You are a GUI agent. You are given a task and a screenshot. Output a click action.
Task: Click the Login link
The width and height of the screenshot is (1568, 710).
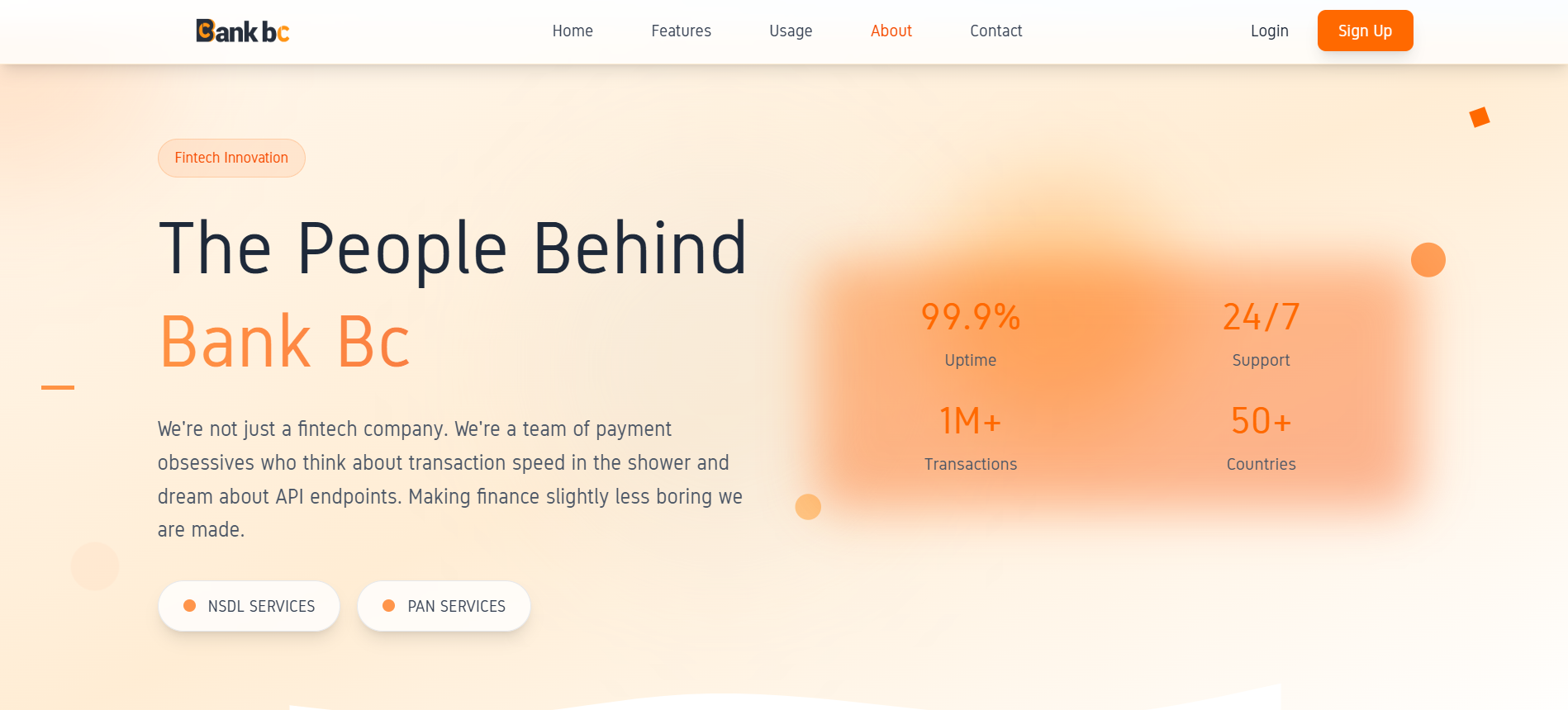[x=1269, y=31]
